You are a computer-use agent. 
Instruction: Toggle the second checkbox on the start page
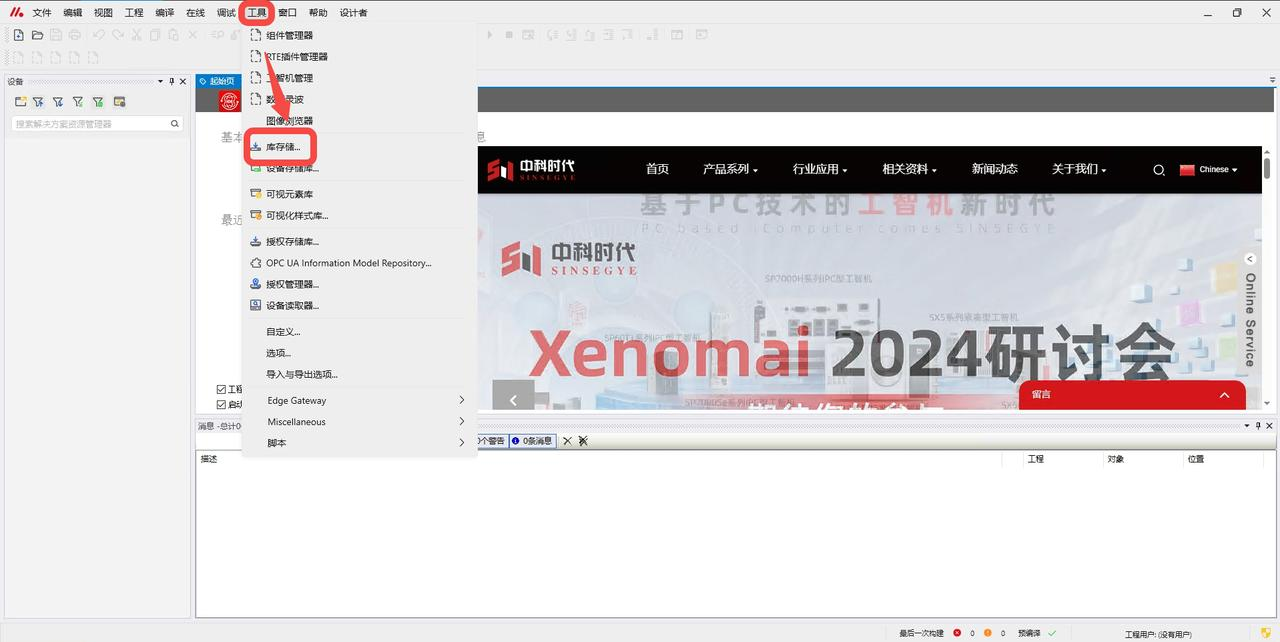tap(221, 404)
